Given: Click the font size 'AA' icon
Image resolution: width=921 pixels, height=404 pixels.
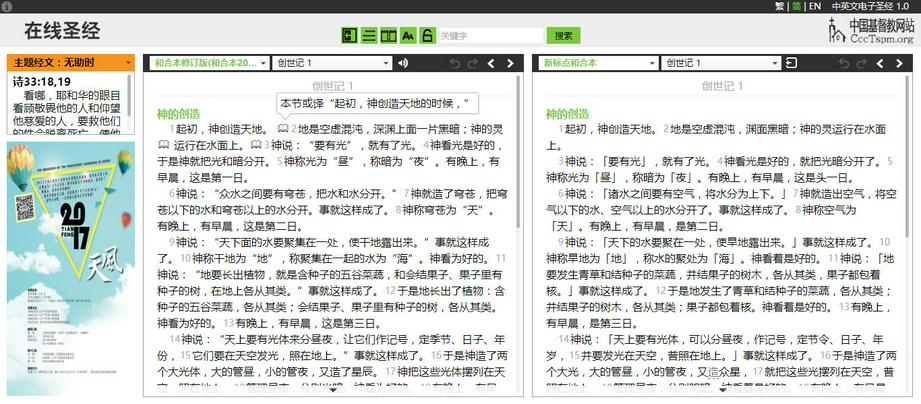Looking at the screenshot, I should coord(408,36).
